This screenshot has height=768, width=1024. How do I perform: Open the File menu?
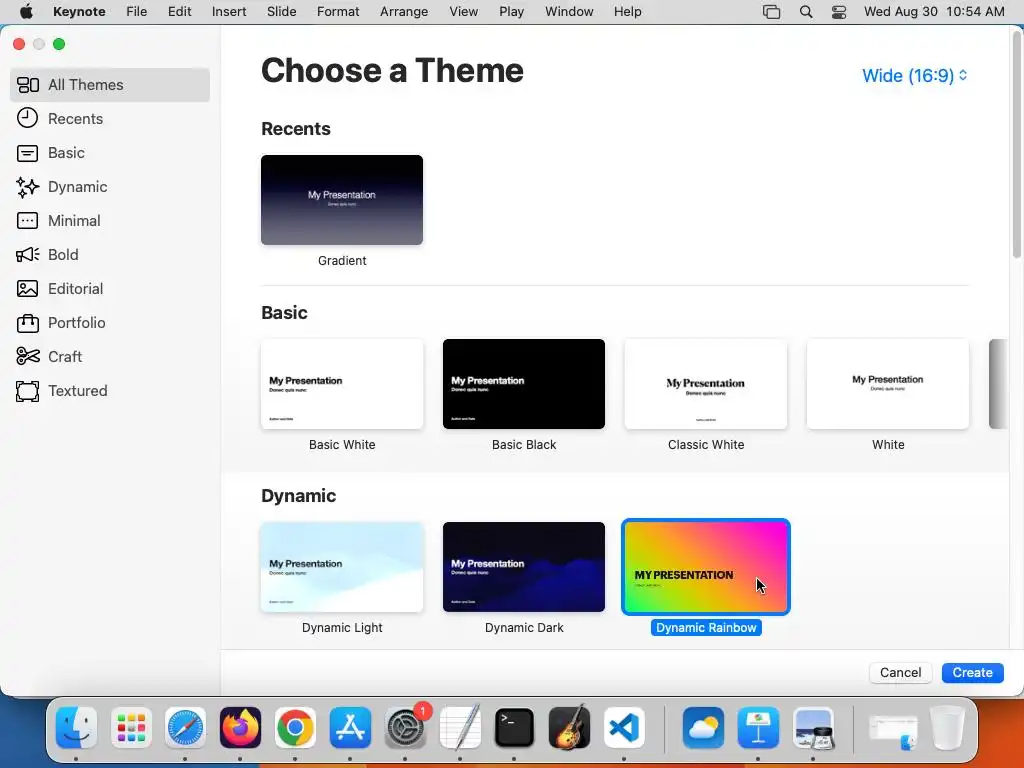point(136,12)
